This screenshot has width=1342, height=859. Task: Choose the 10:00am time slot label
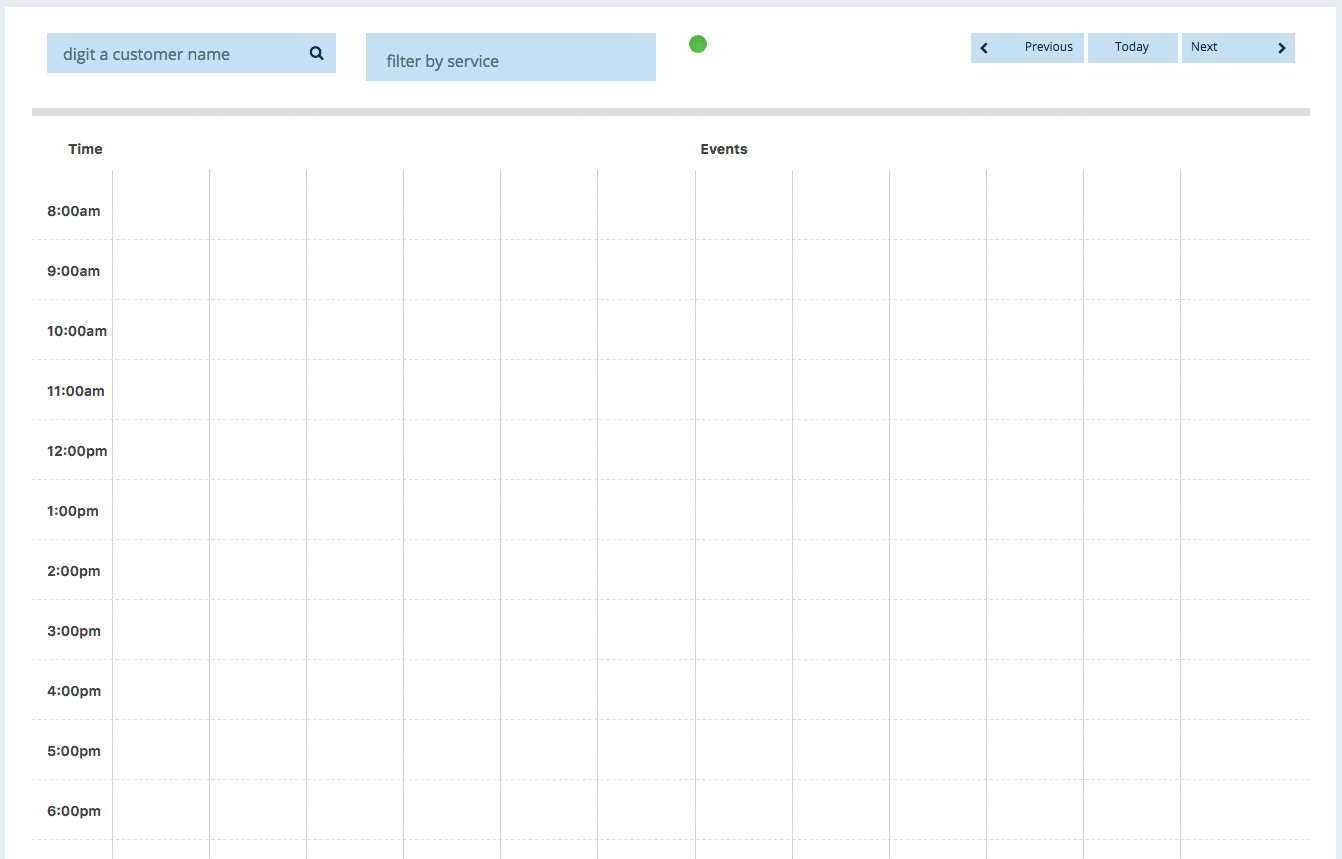pyautogui.click(x=76, y=331)
